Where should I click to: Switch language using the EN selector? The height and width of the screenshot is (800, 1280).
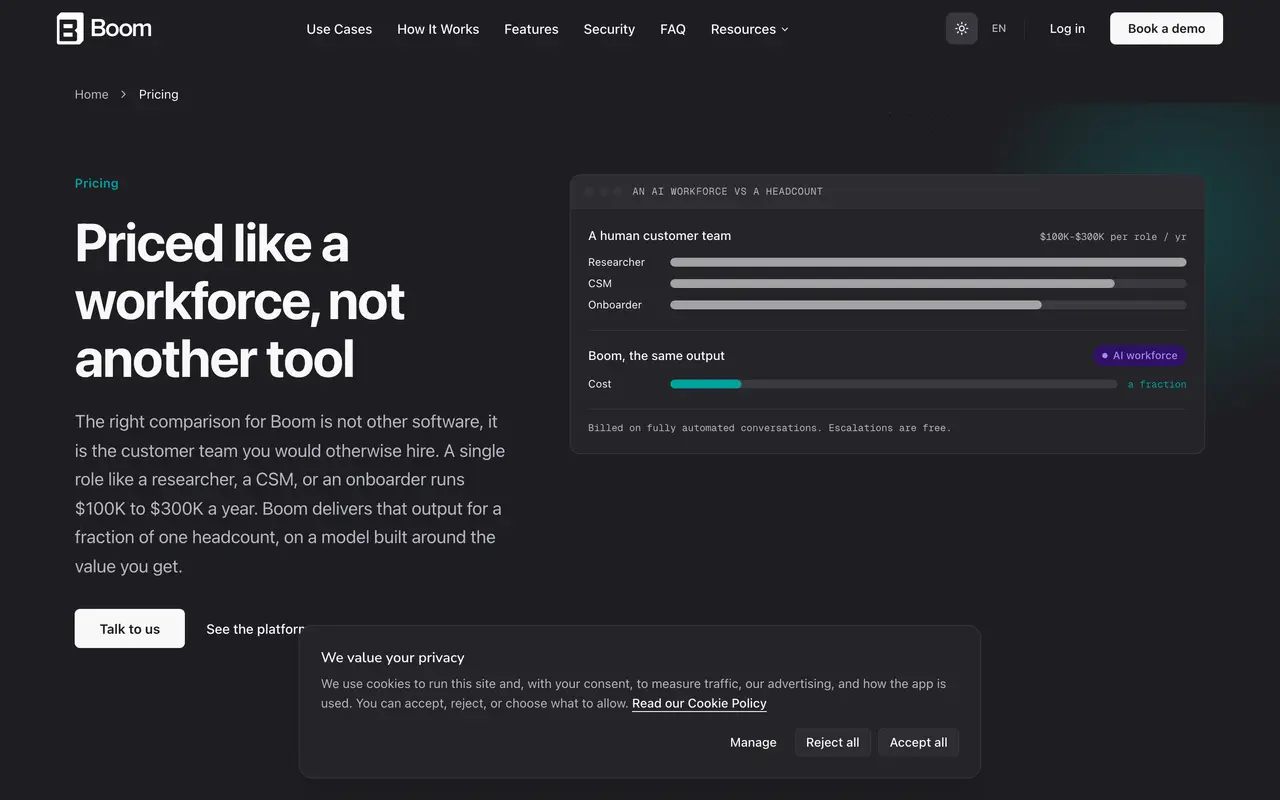point(999,29)
